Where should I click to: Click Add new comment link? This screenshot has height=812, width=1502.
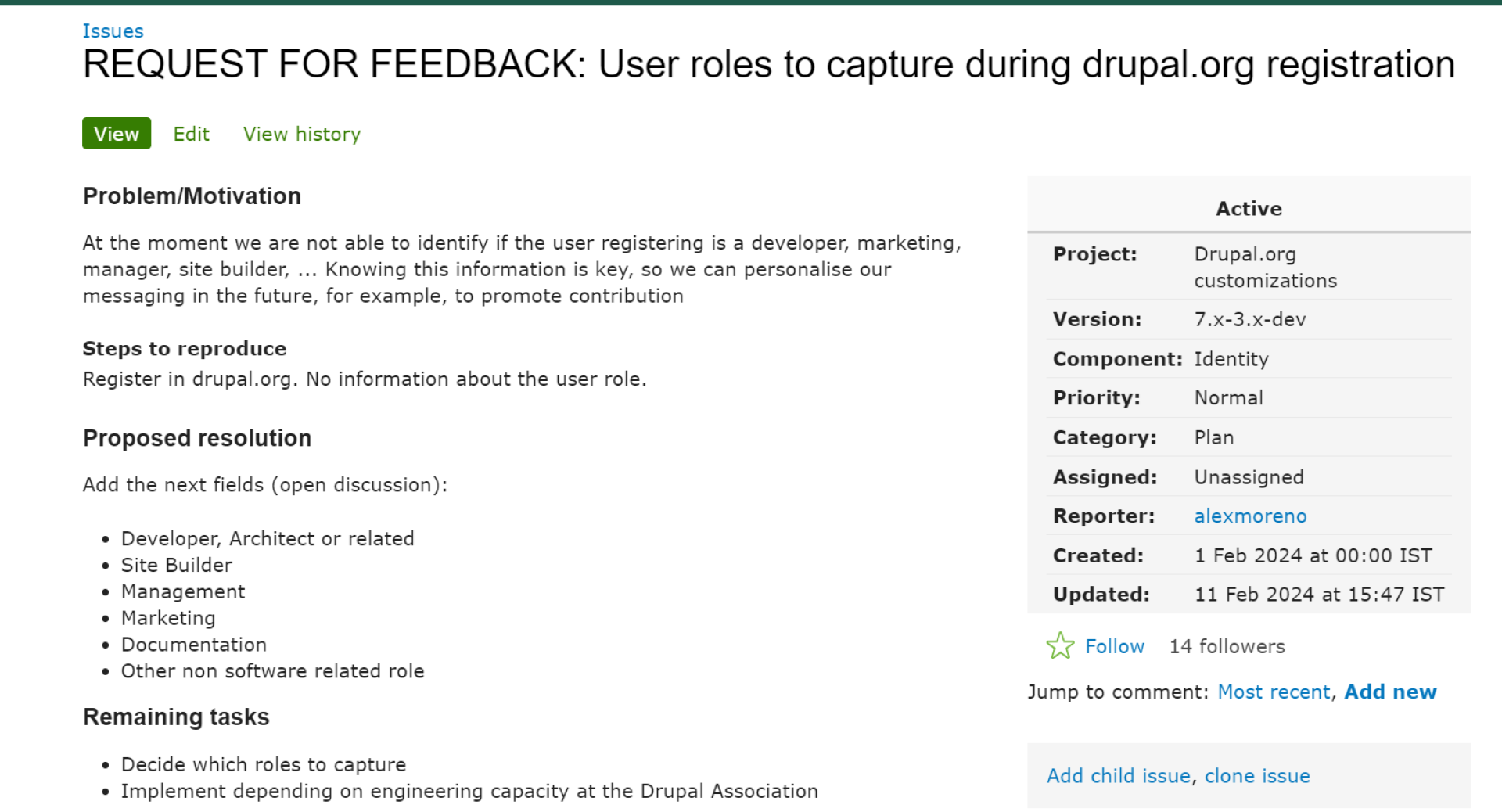coord(1390,692)
